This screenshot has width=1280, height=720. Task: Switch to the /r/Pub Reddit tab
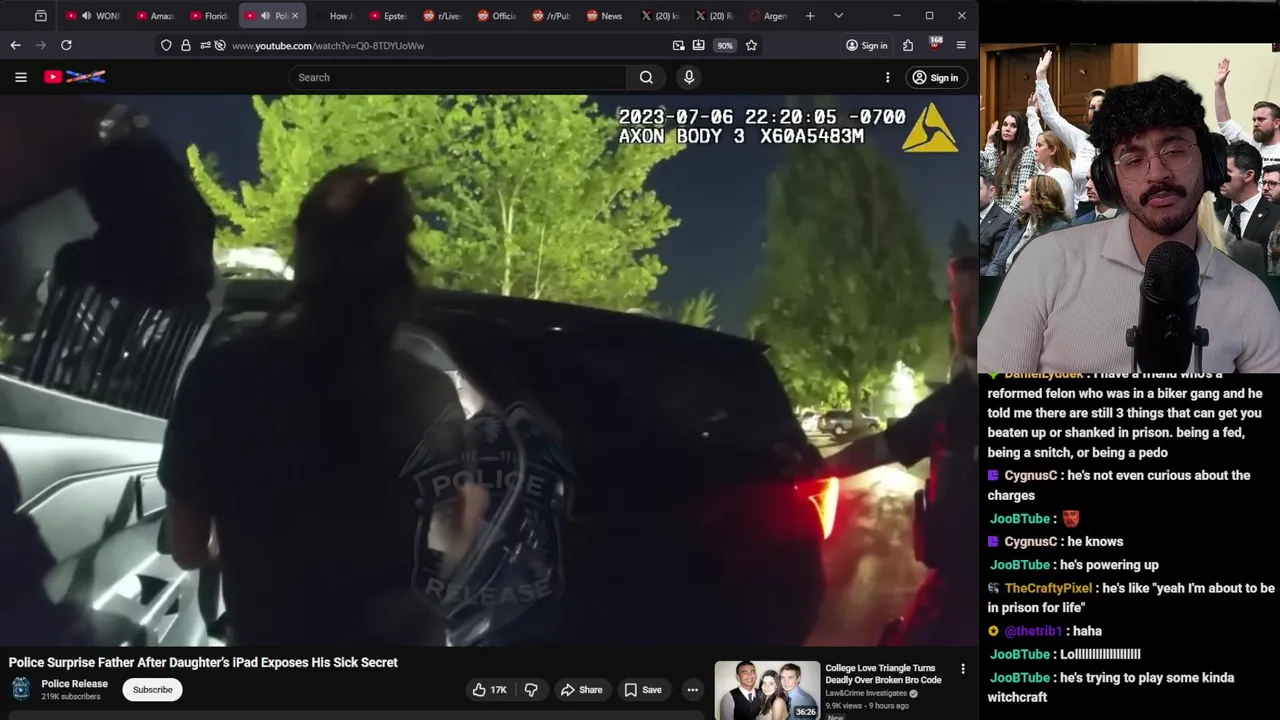[551, 16]
